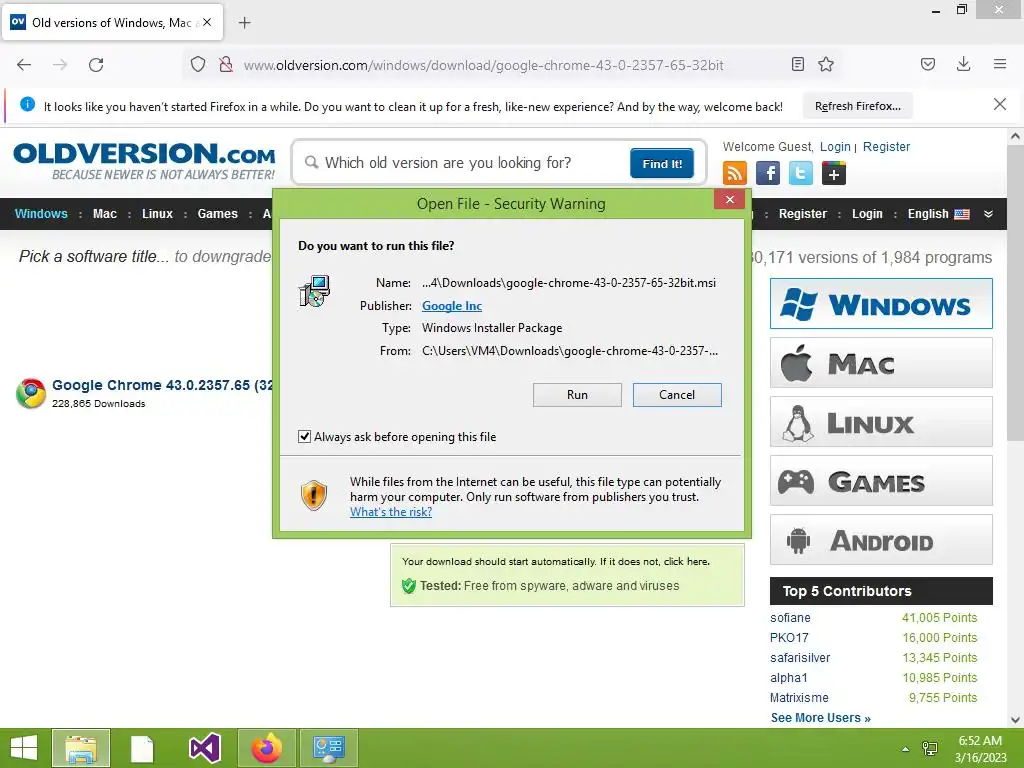The image size is (1024, 768).
Task: Select Mac in the site navigation bar
Action: point(104,214)
